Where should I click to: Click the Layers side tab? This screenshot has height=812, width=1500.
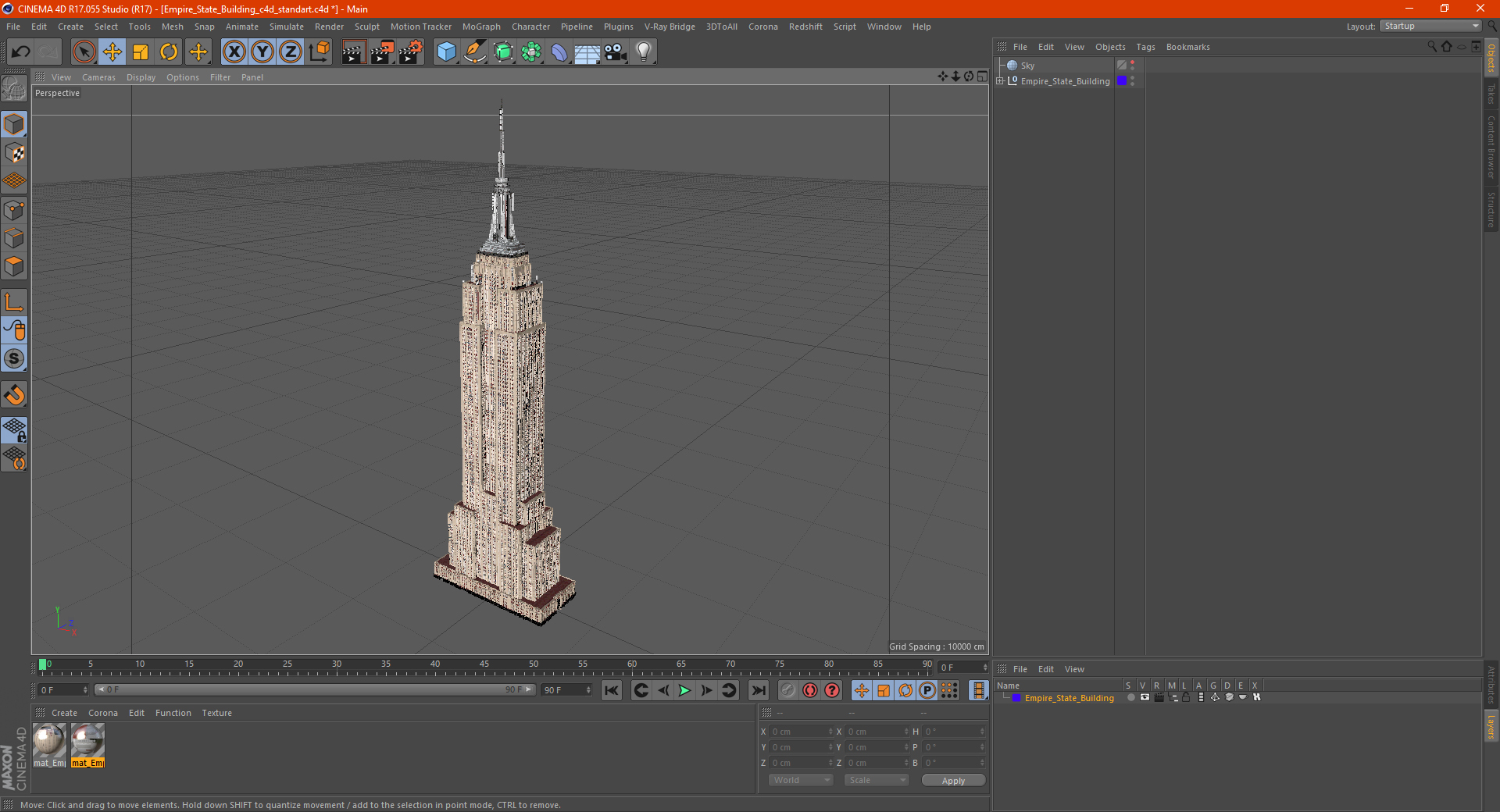coord(1491,726)
